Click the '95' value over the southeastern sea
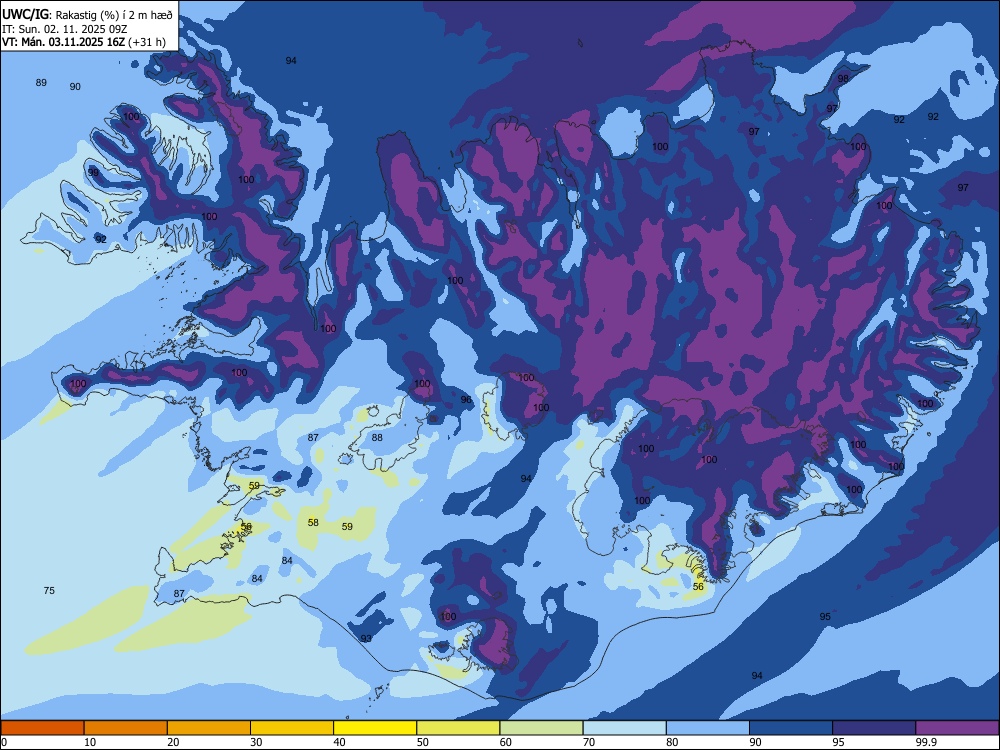This screenshot has width=1000, height=750. point(825,616)
